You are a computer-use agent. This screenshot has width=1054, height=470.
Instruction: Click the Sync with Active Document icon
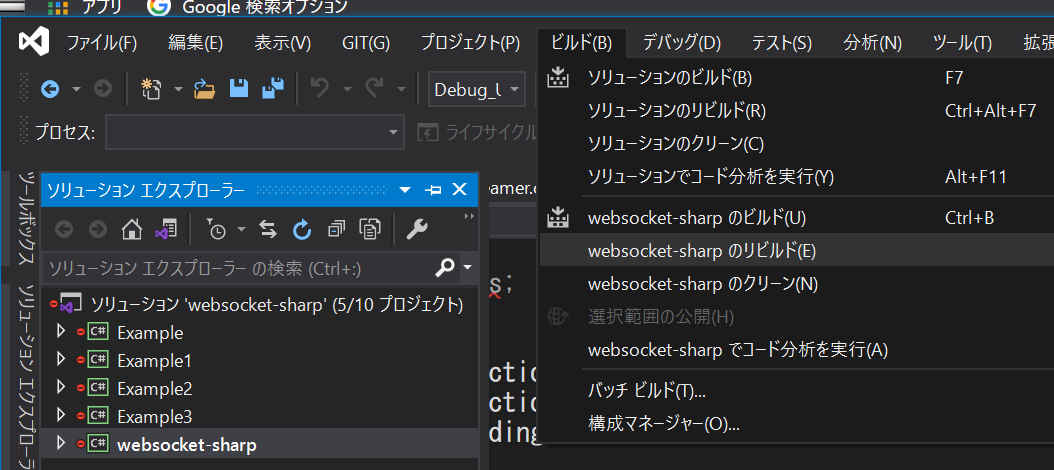(x=268, y=230)
